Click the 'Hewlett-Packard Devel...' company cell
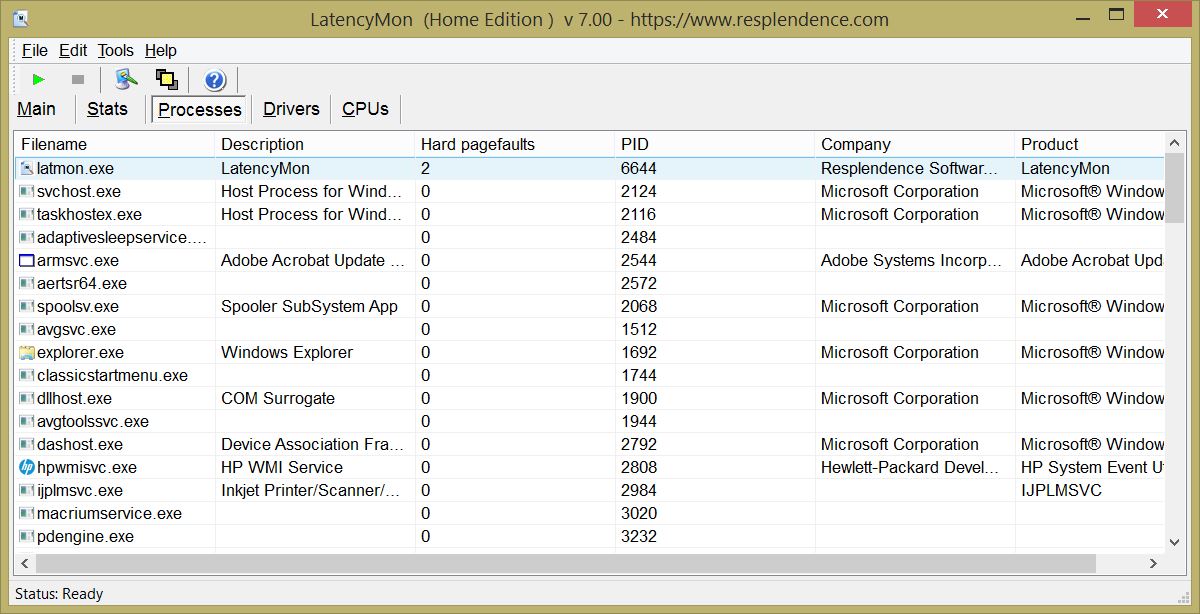This screenshot has height=614, width=1200. 910,468
